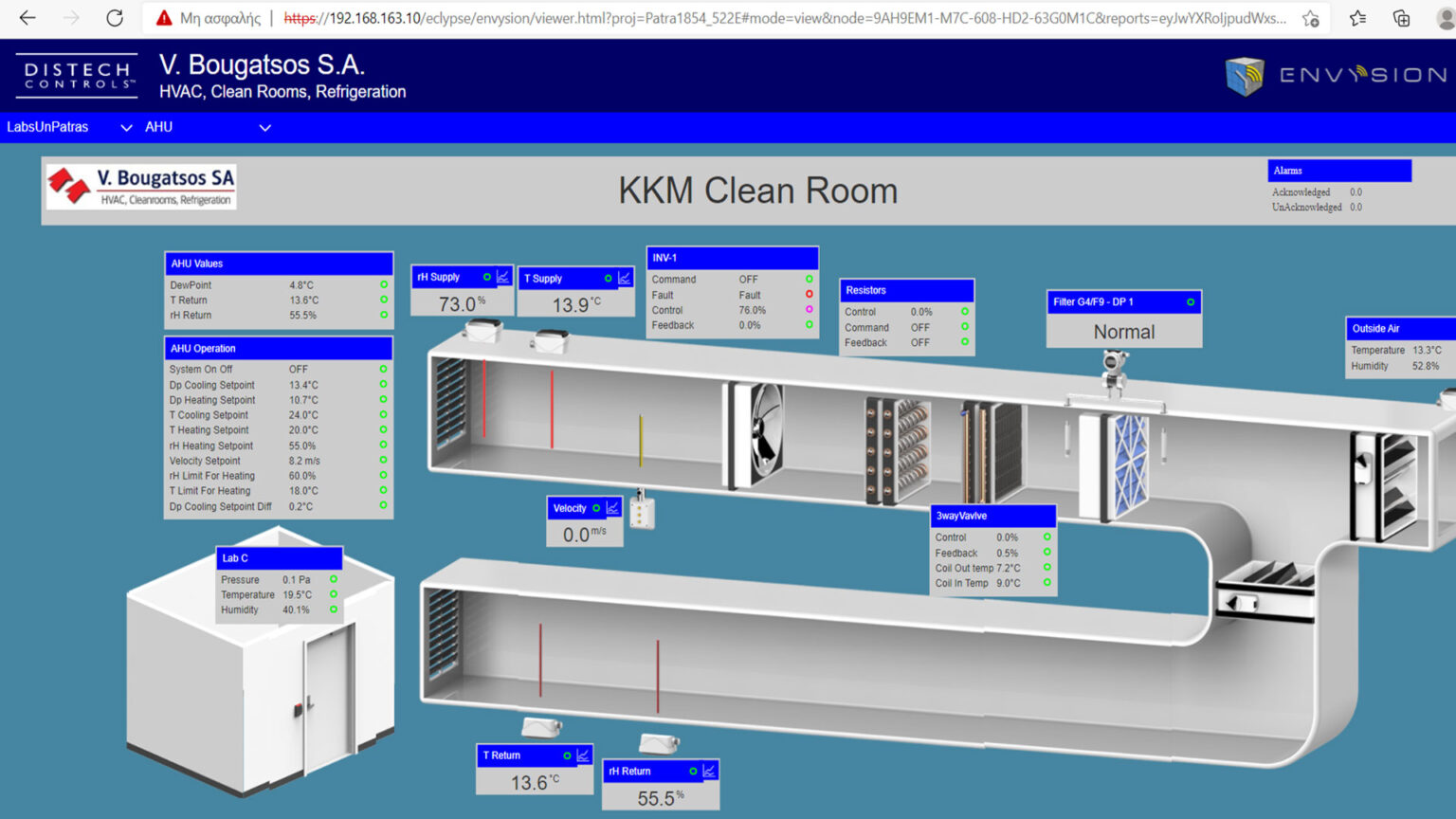
Task: Click INV-1 Control magenta indicator
Action: [x=810, y=309]
